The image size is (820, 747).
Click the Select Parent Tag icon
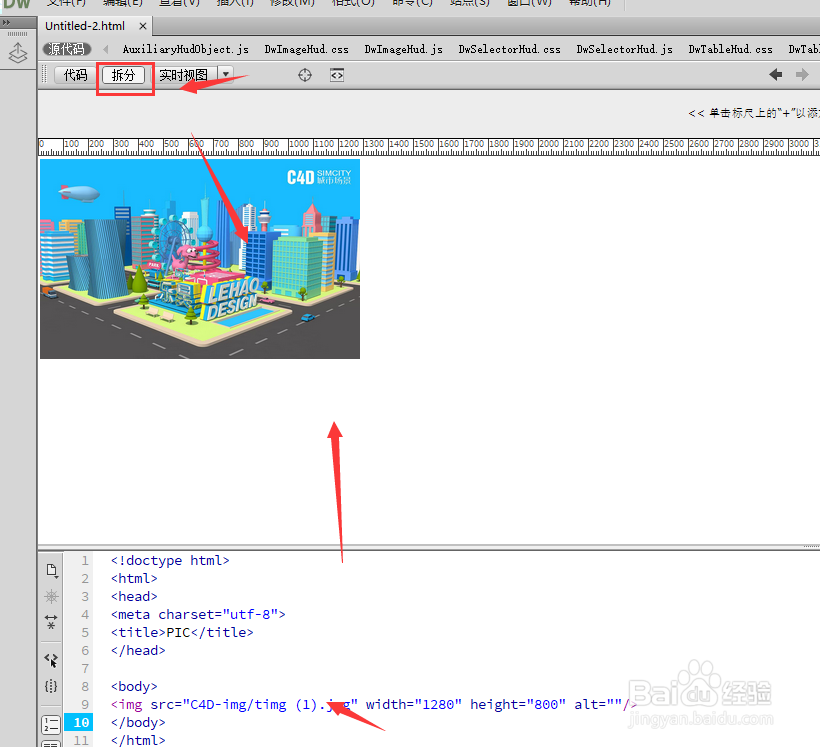51,660
